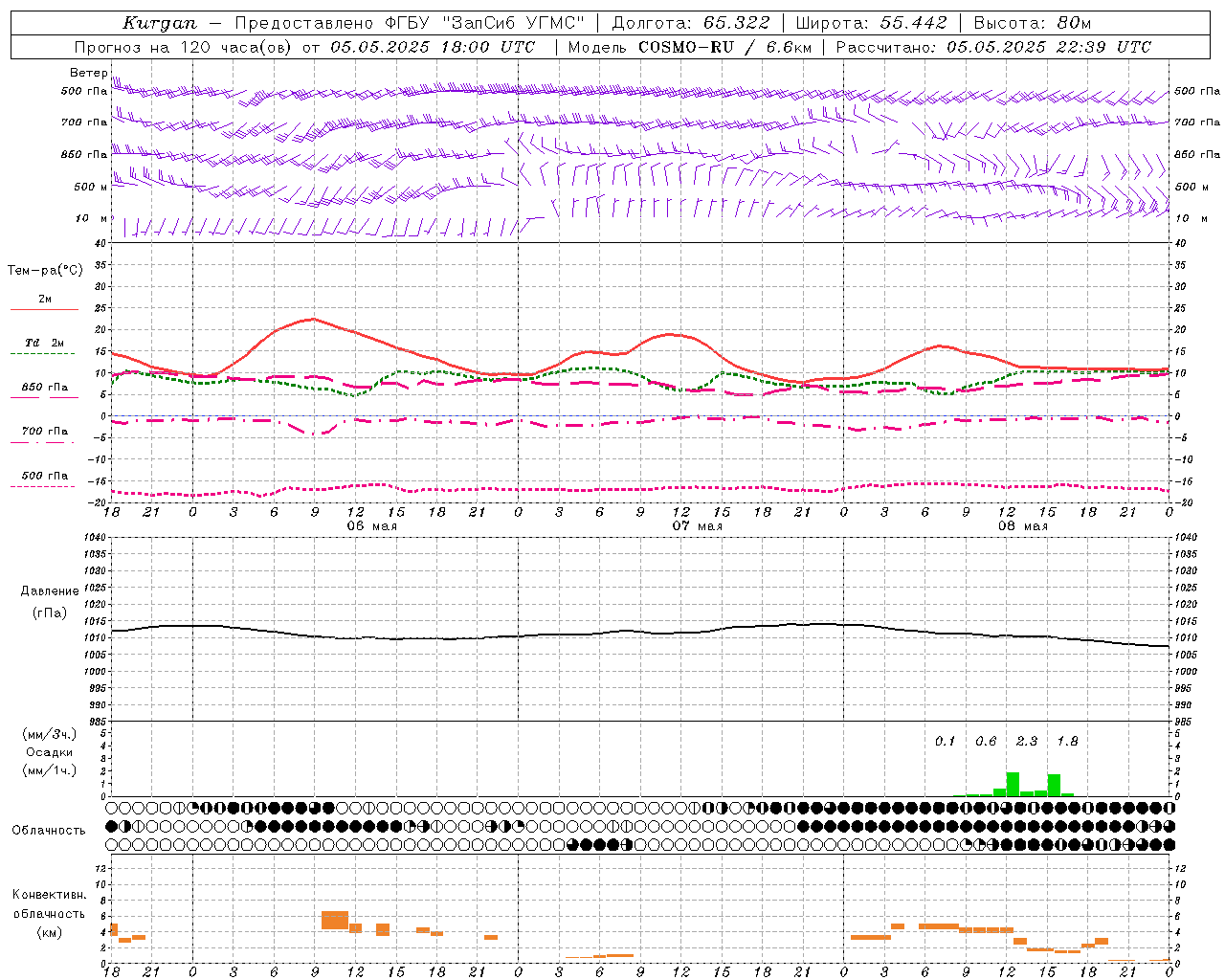The width and height of the screenshot is (1225, 980).
Task: Click the 'Высота: 80м' elevation text
Action: 1032,23
